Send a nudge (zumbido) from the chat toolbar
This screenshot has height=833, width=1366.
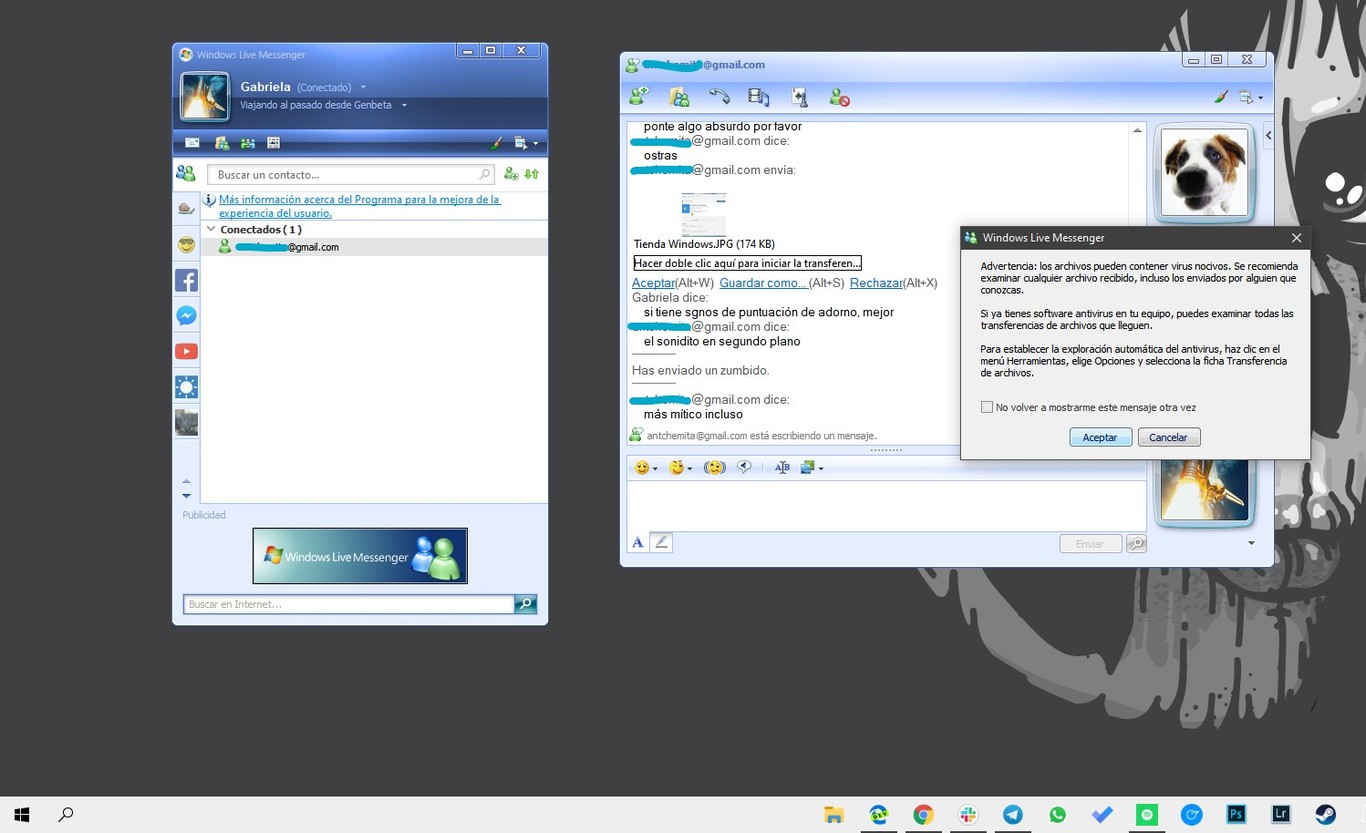(x=714, y=467)
